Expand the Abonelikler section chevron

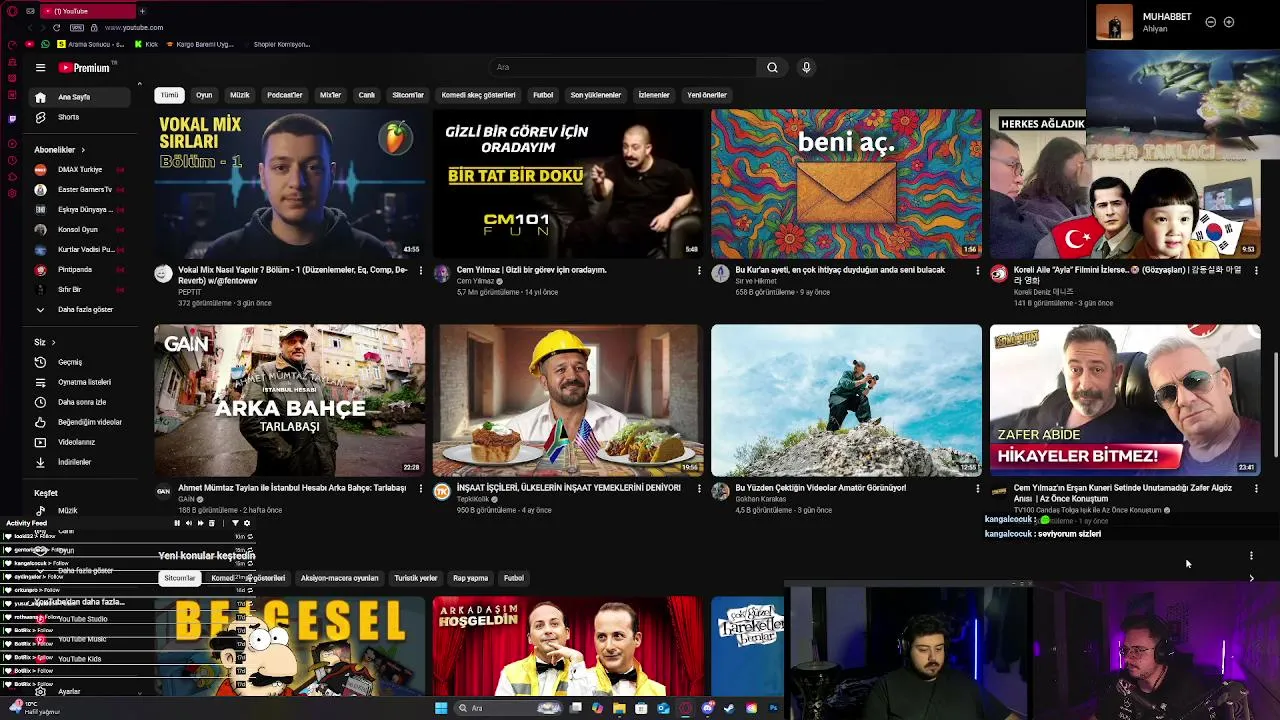coord(83,150)
